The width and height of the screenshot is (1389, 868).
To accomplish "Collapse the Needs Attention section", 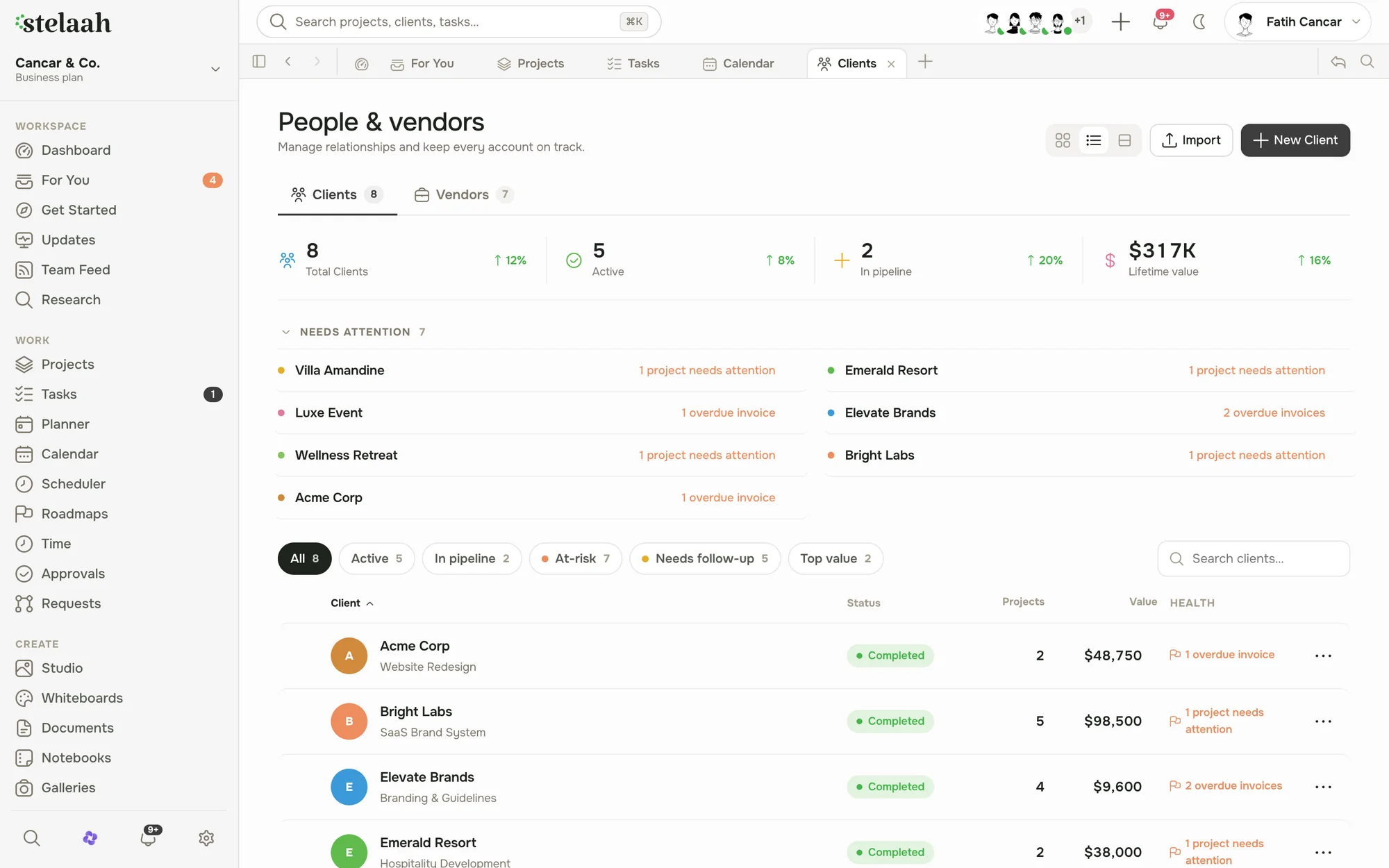I will coord(285,332).
